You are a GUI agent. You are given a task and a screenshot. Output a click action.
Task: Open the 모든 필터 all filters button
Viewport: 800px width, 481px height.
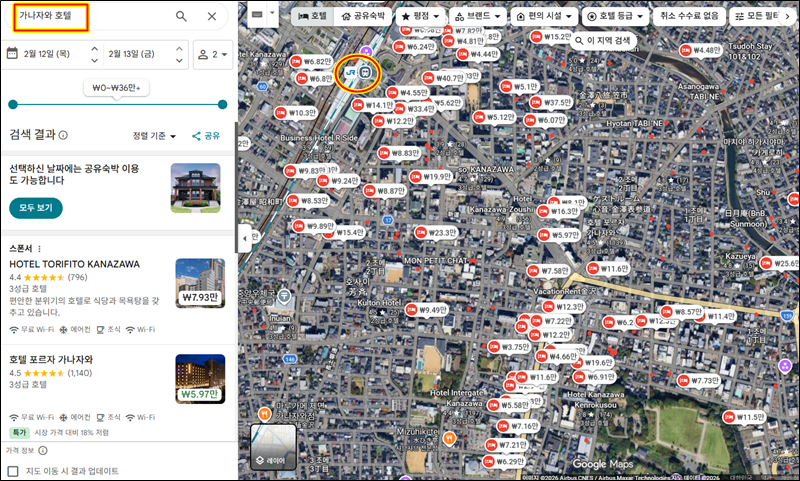756,16
